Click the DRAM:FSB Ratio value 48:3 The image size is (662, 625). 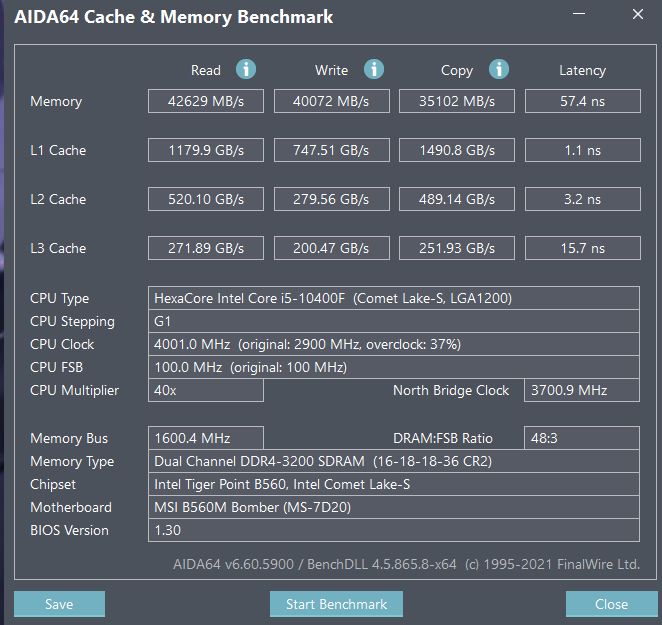(x=582, y=438)
